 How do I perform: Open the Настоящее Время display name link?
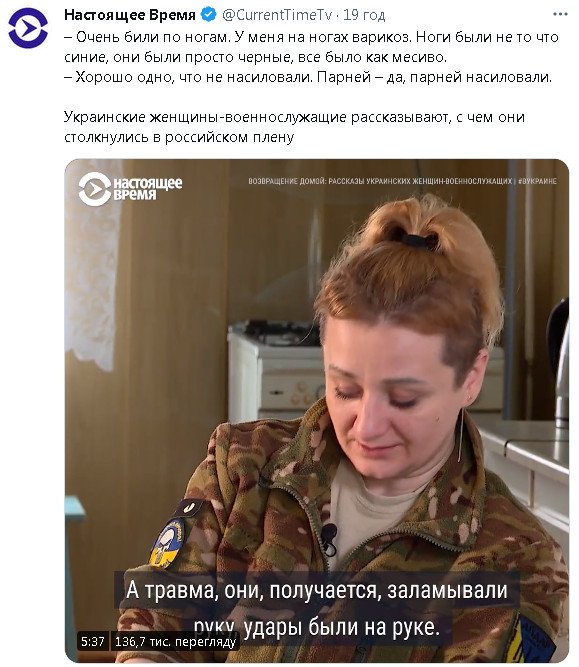pyautogui.click(x=130, y=15)
